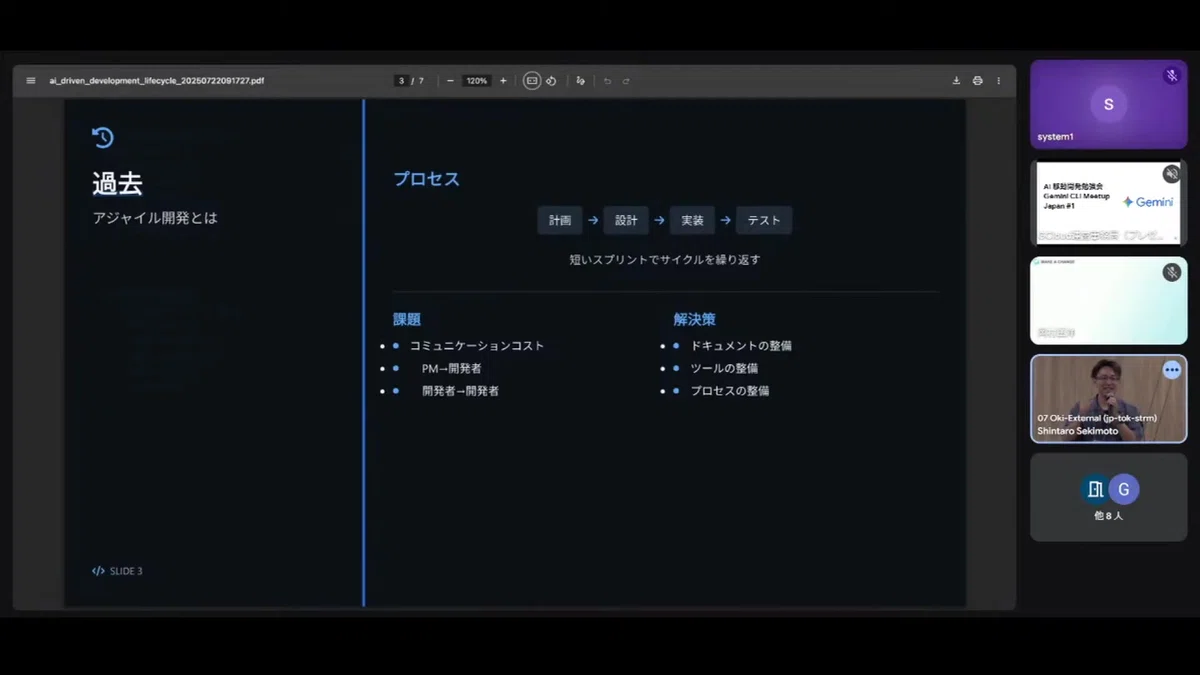Click the code icon beside SLIDE 3
The width and height of the screenshot is (1200, 675).
pyautogui.click(x=98, y=571)
